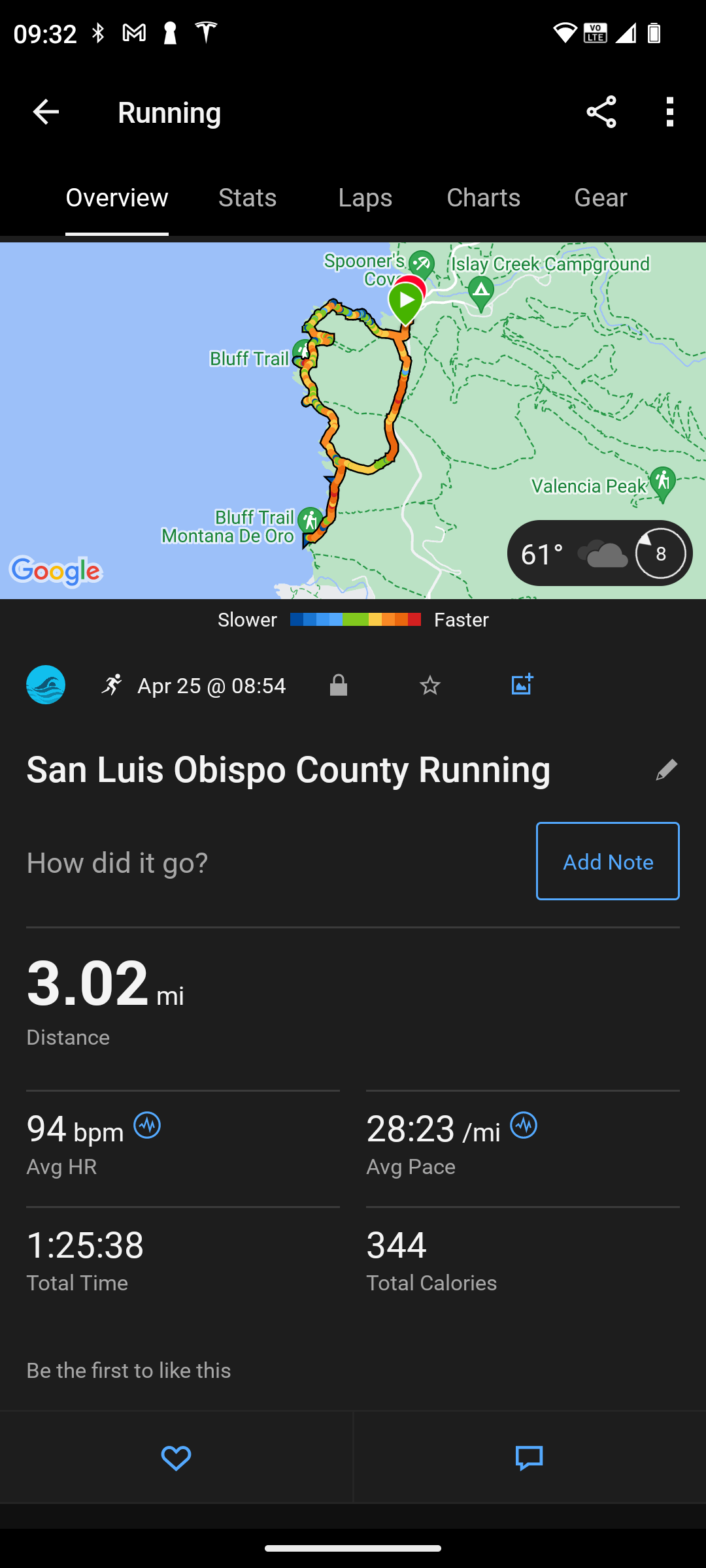Tap the swimmer profile avatar
The width and height of the screenshot is (706, 1568).
(46, 685)
